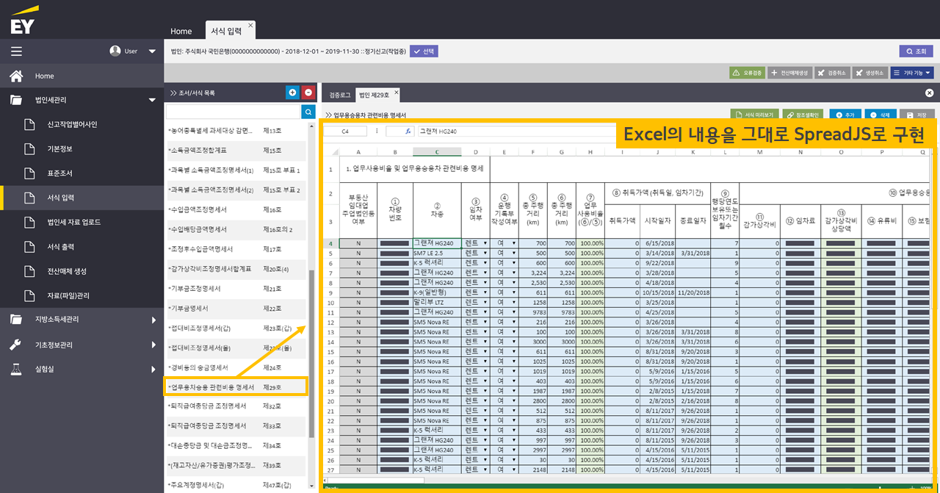Click the blue plus icon in 조서/서식 목록 header
This screenshot has width=940, height=493.
(292, 92)
